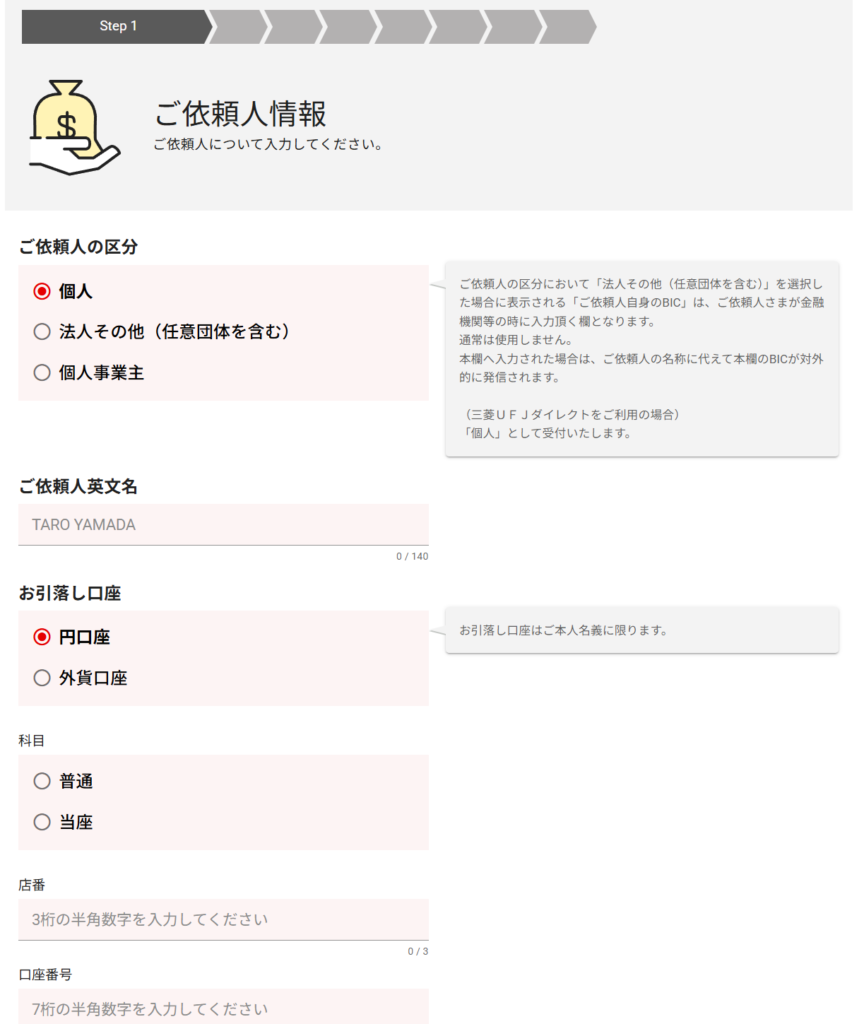The width and height of the screenshot is (864, 1024).
Task: Select the 個人 radio button
Action: pyautogui.click(x=42, y=291)
